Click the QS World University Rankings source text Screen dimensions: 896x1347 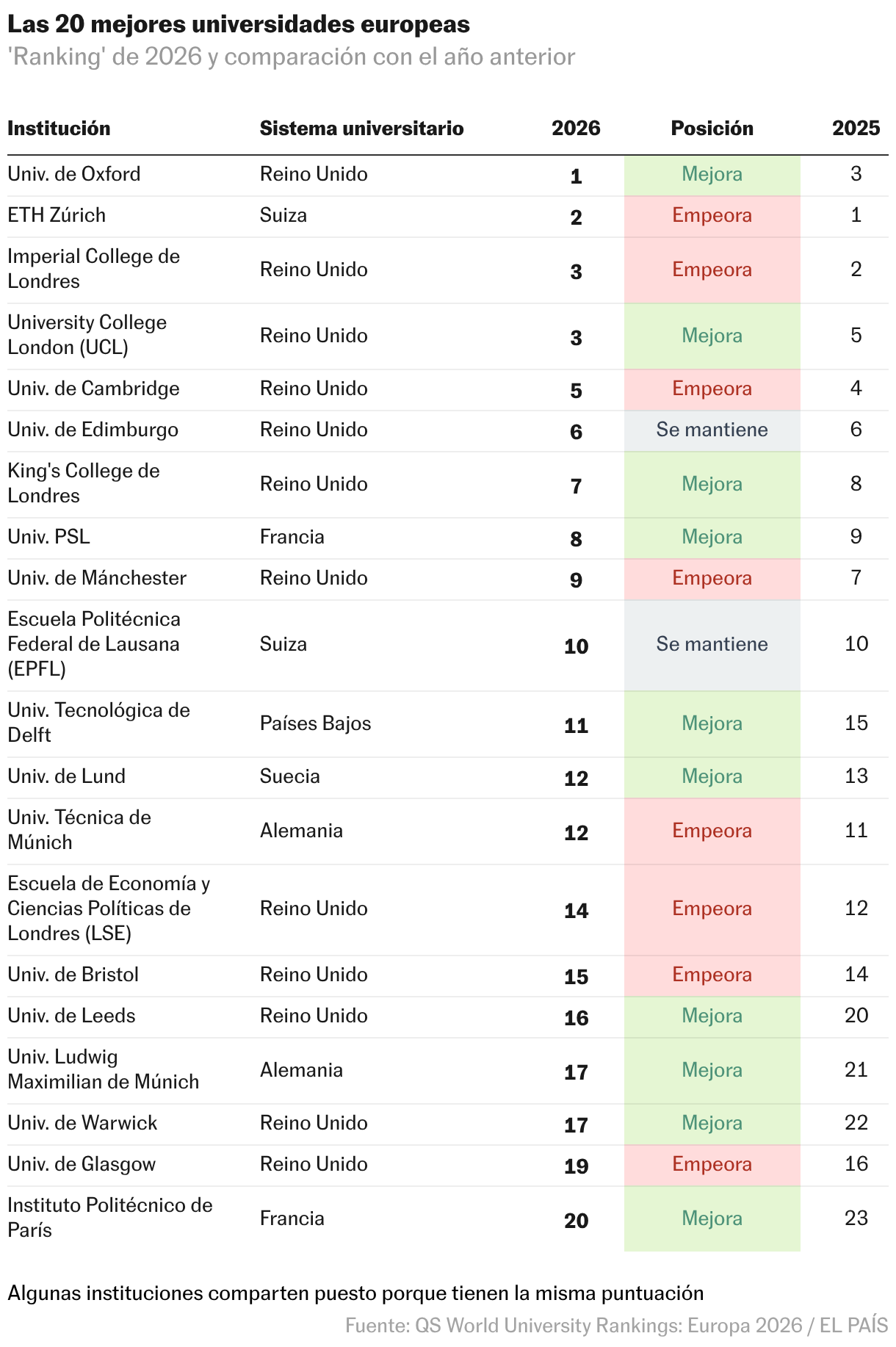tap(616, 1325)
